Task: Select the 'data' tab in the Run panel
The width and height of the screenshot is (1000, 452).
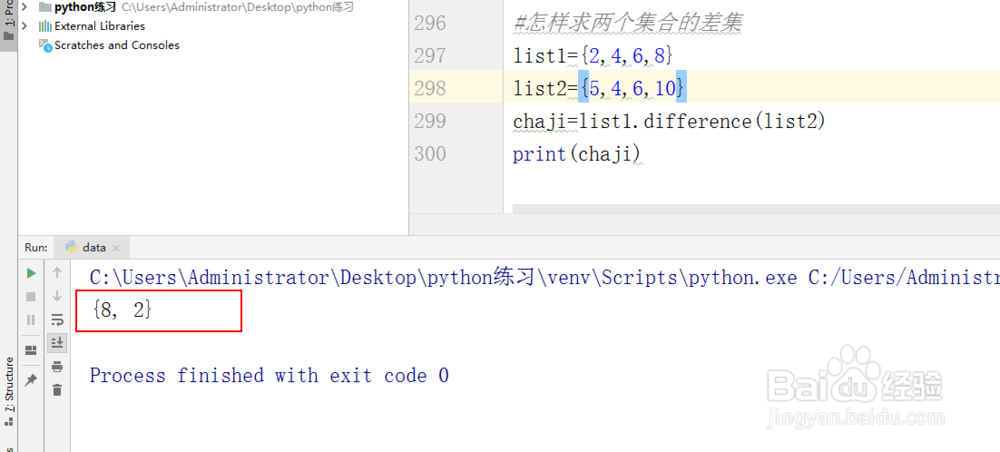Action: click(x=93, y=247)
